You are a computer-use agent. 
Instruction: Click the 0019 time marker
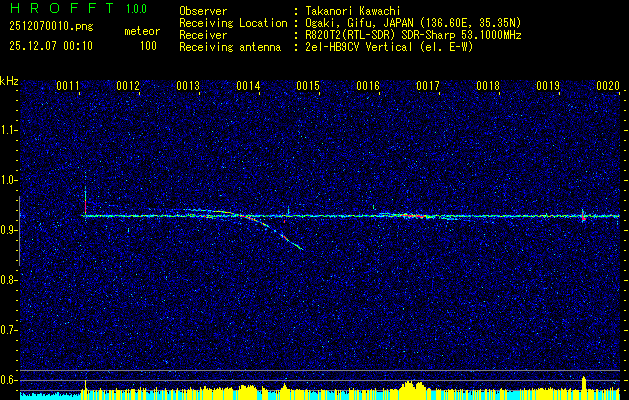coord(548,86)
